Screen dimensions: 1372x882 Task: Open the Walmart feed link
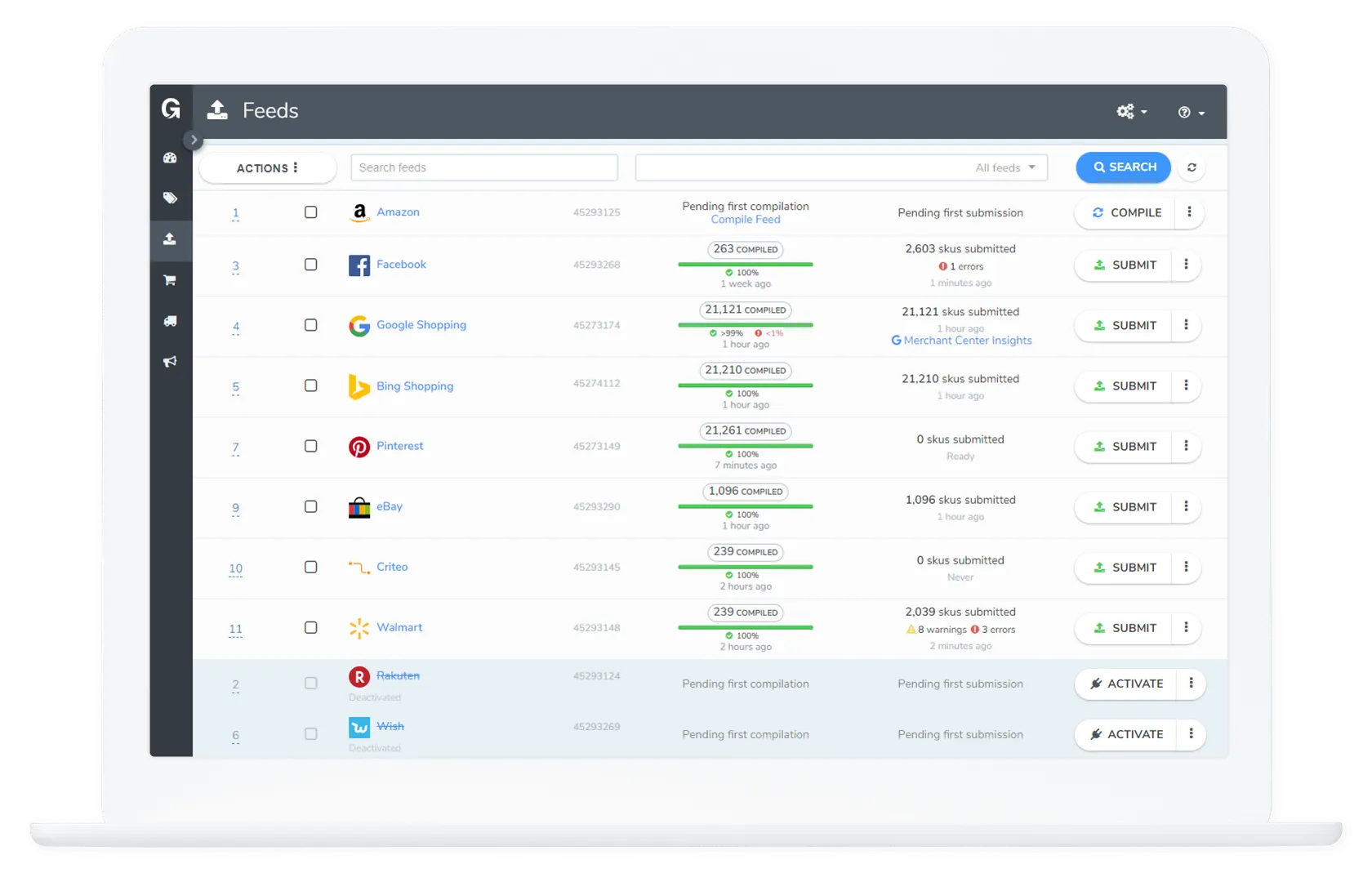click(399, 627)
